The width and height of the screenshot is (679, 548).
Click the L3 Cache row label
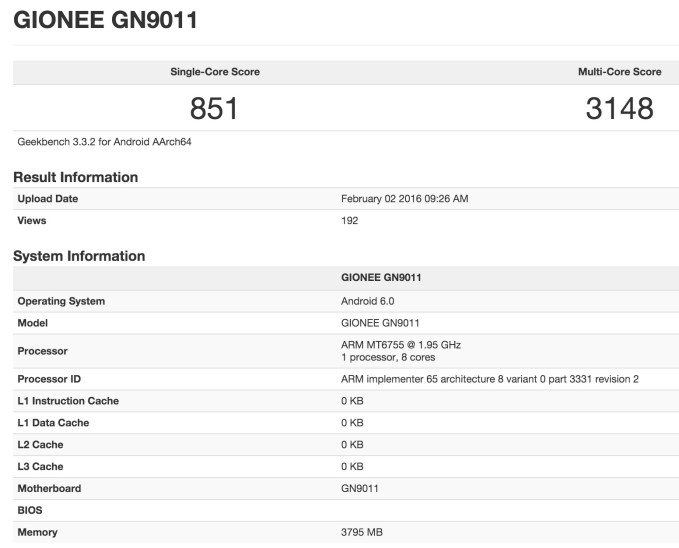(x=41, y=467)
